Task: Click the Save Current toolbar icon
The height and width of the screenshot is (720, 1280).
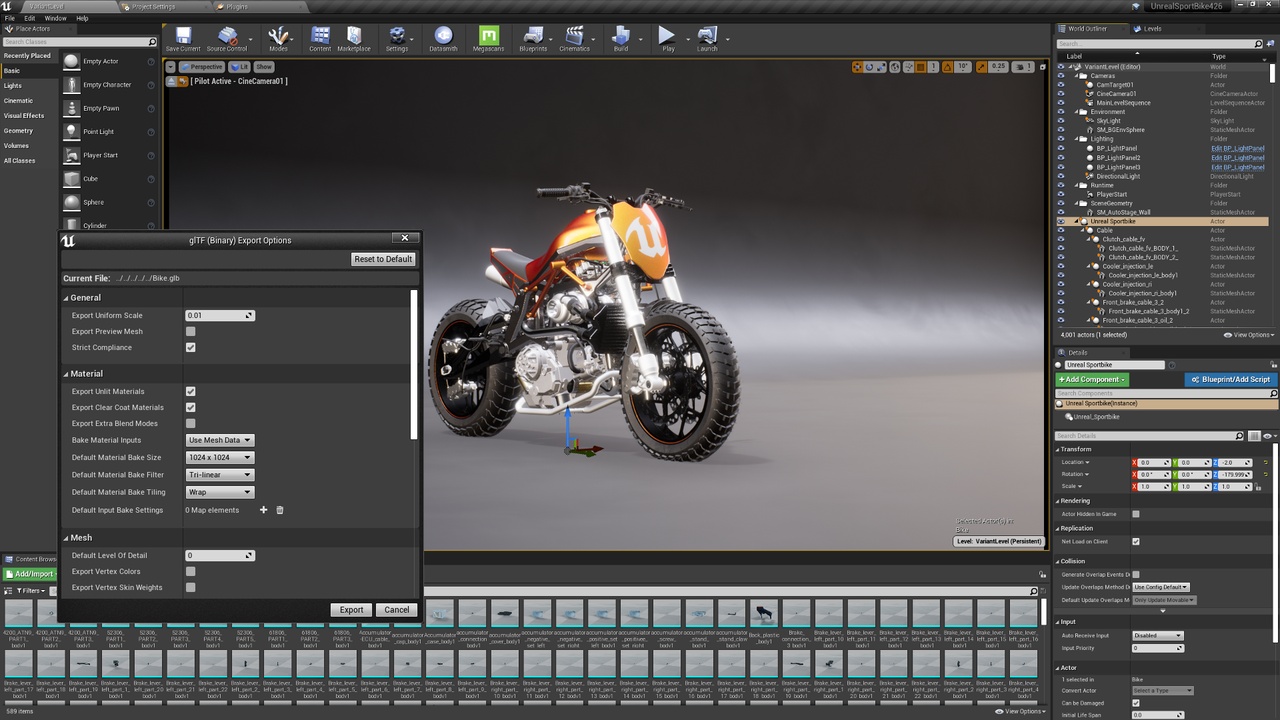Action: point(183,39)
